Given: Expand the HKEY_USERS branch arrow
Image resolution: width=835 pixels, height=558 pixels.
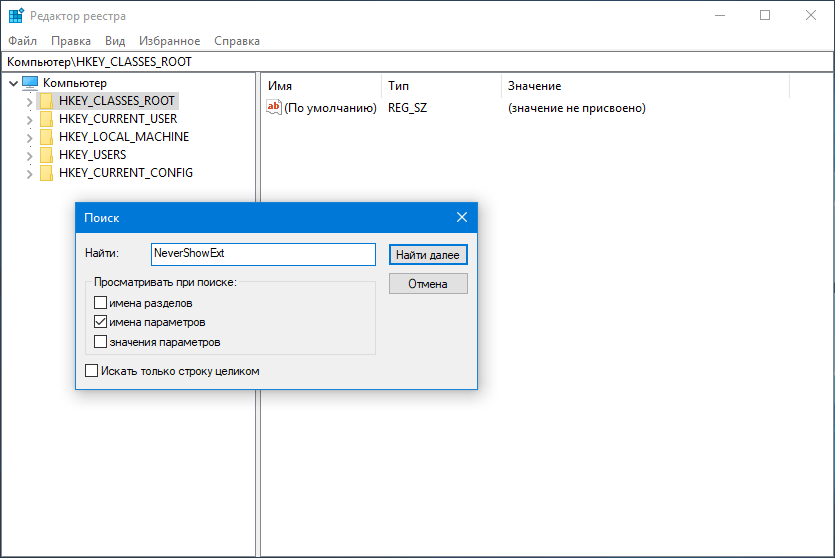Looking at the screenshot, I should point(29,155).
